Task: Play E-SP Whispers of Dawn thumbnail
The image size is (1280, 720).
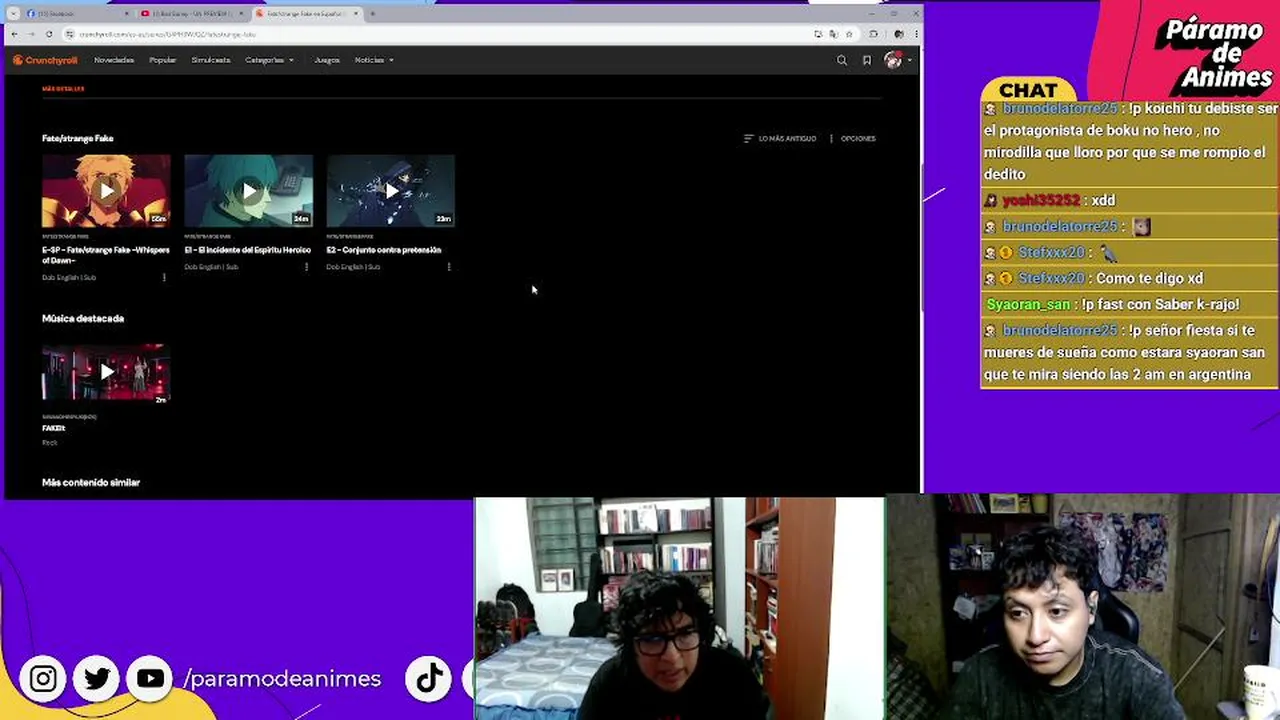Action: [x=106, y=191]
